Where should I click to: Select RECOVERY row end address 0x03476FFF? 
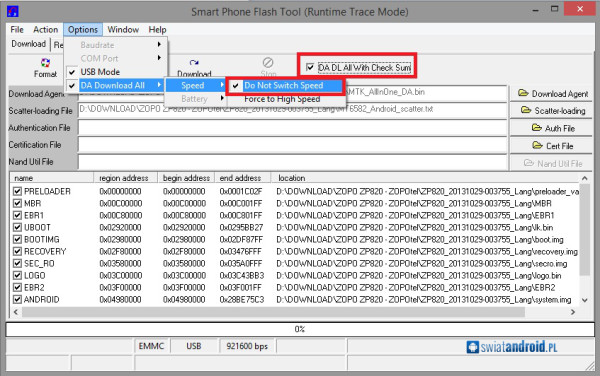click(x=241, y=251)
